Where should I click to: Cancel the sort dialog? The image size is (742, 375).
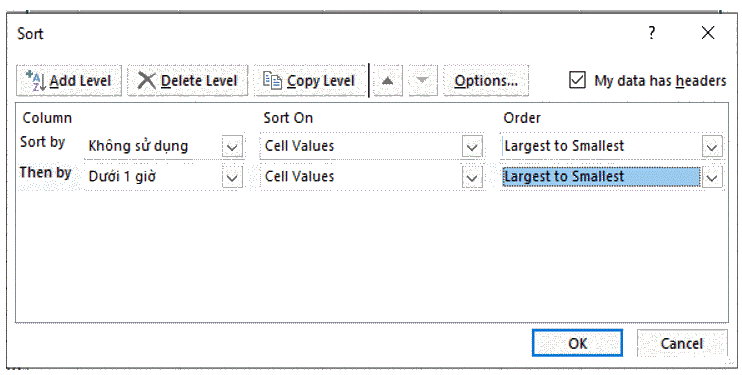(x=682, y=343)
